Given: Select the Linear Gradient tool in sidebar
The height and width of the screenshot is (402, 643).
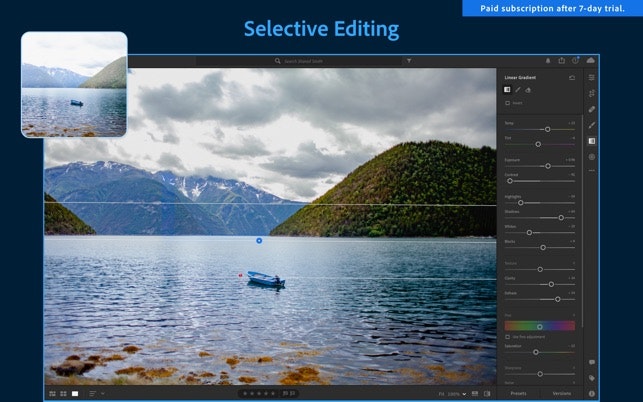Looking at the screenshot, I should tap(591, 141).
